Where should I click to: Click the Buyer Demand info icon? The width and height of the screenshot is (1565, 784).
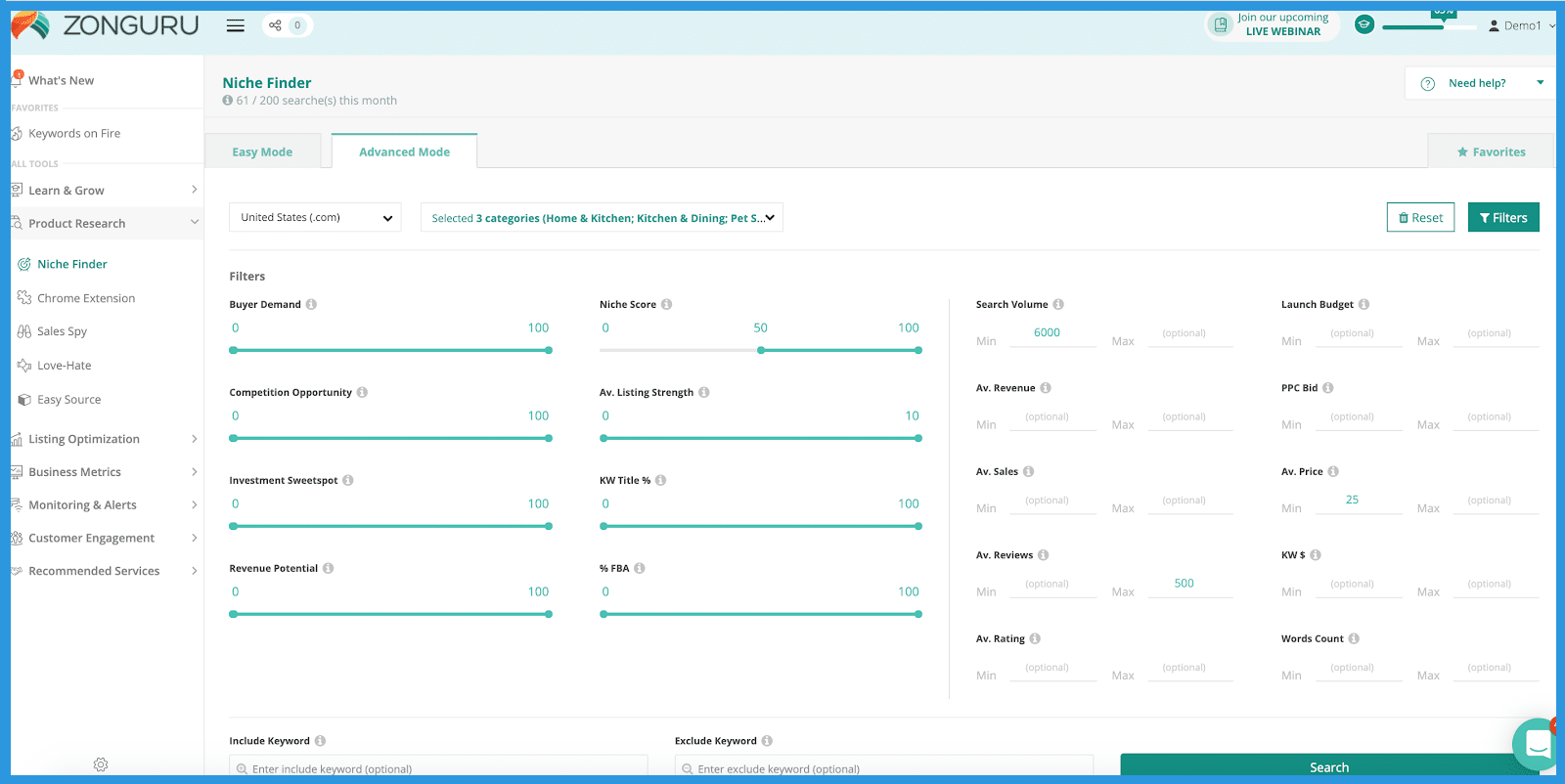[311, 304]
